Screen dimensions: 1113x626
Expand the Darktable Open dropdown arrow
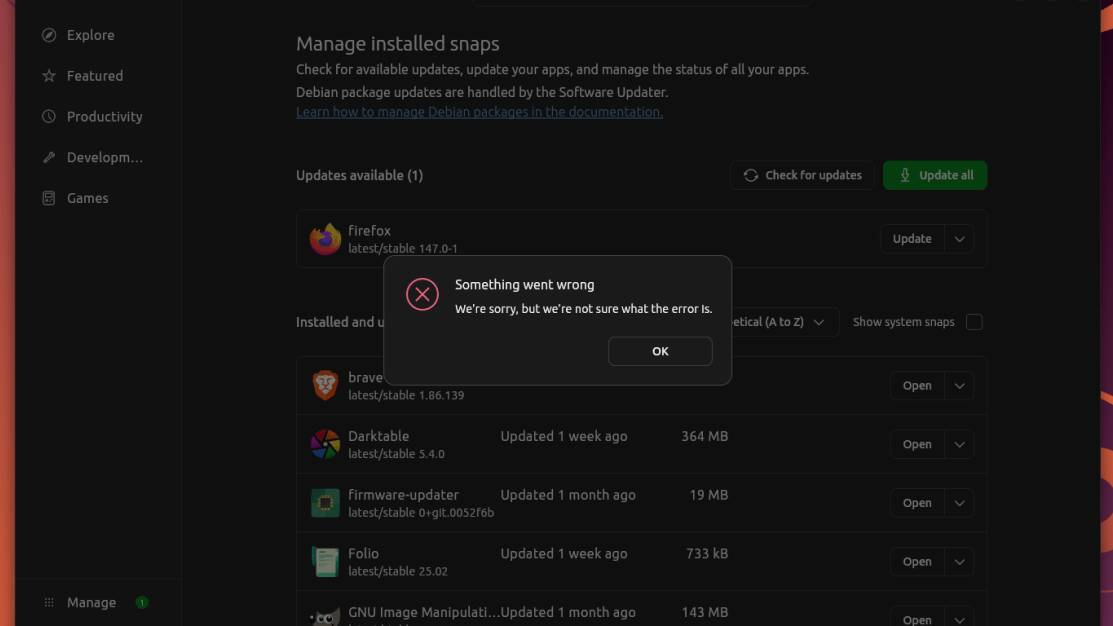point(959,444)
